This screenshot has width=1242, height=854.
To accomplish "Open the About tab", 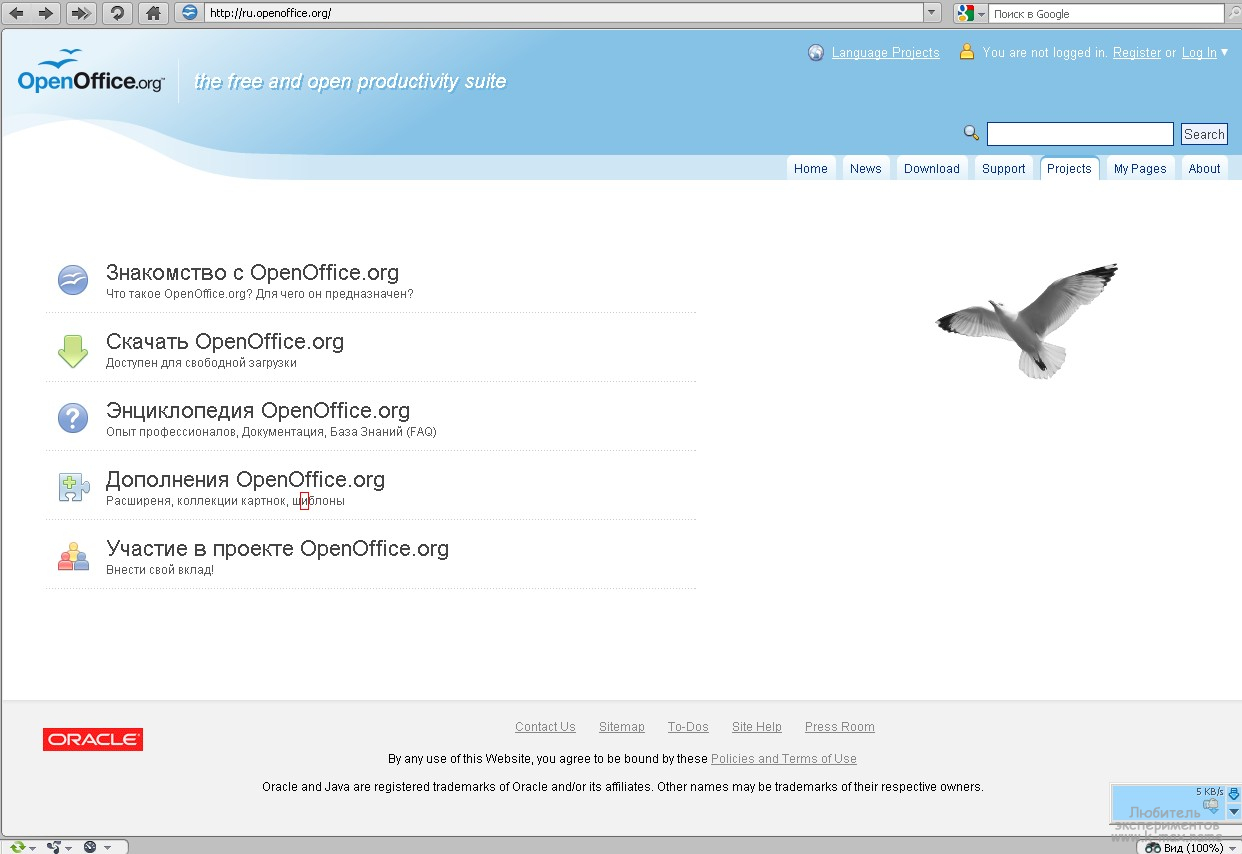I will click(x=1205, y=168).
